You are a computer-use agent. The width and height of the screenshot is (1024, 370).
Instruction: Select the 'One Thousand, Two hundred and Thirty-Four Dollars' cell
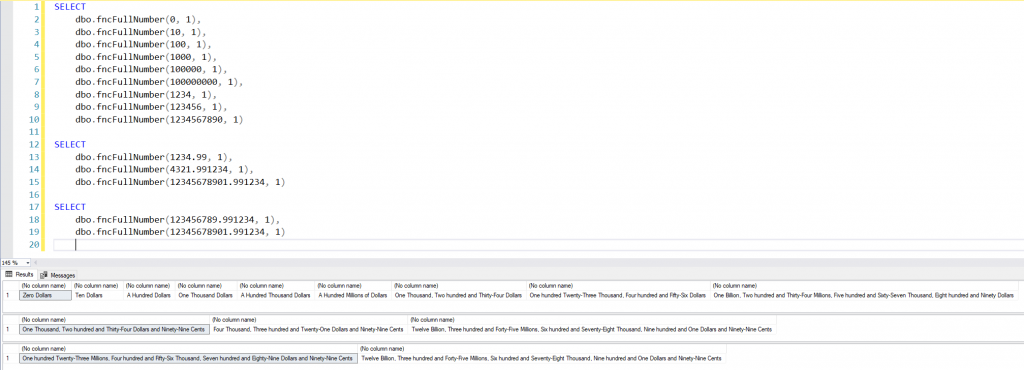[x=459, y=295]
